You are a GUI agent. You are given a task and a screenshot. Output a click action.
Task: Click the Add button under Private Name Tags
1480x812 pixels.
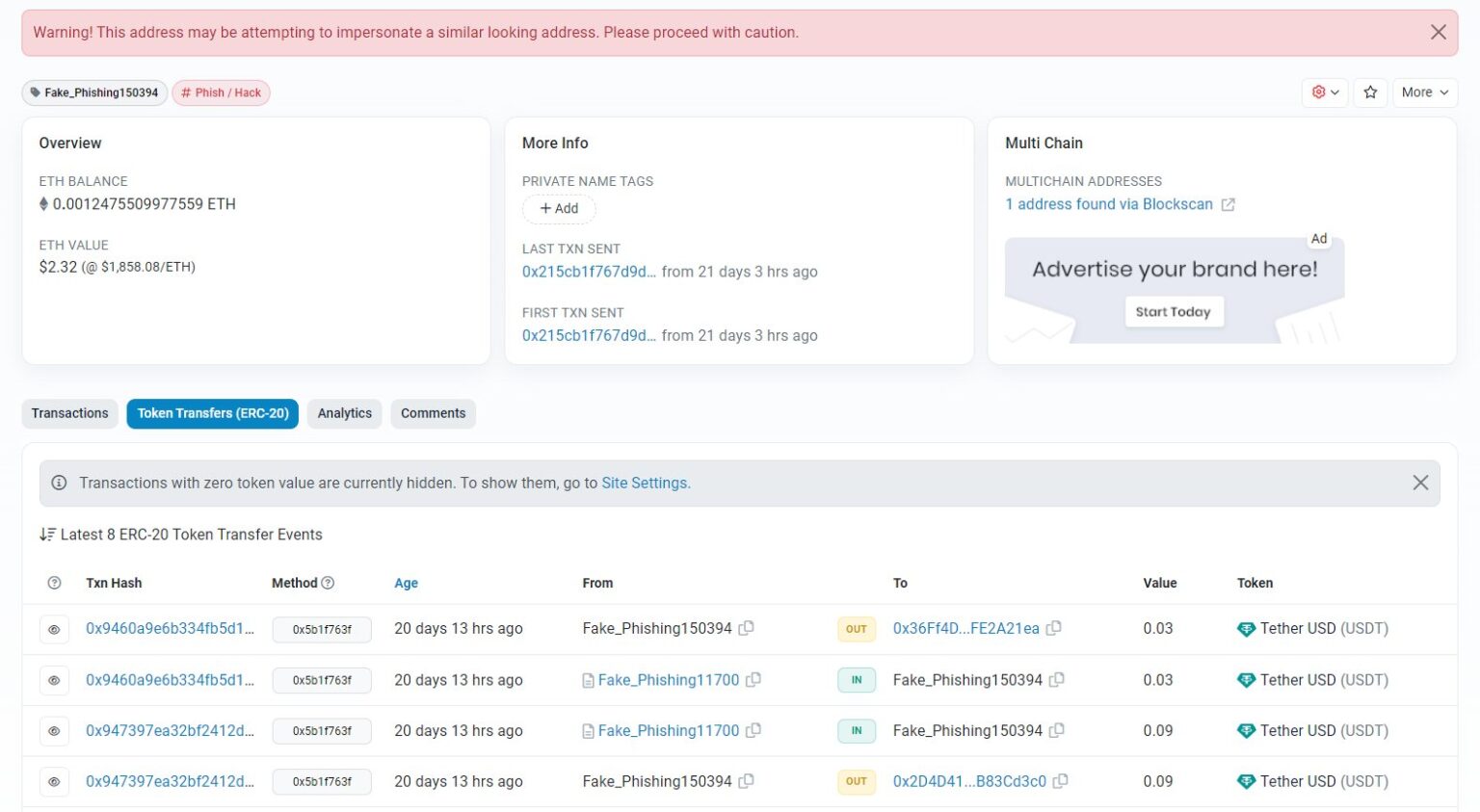(559, 209)
